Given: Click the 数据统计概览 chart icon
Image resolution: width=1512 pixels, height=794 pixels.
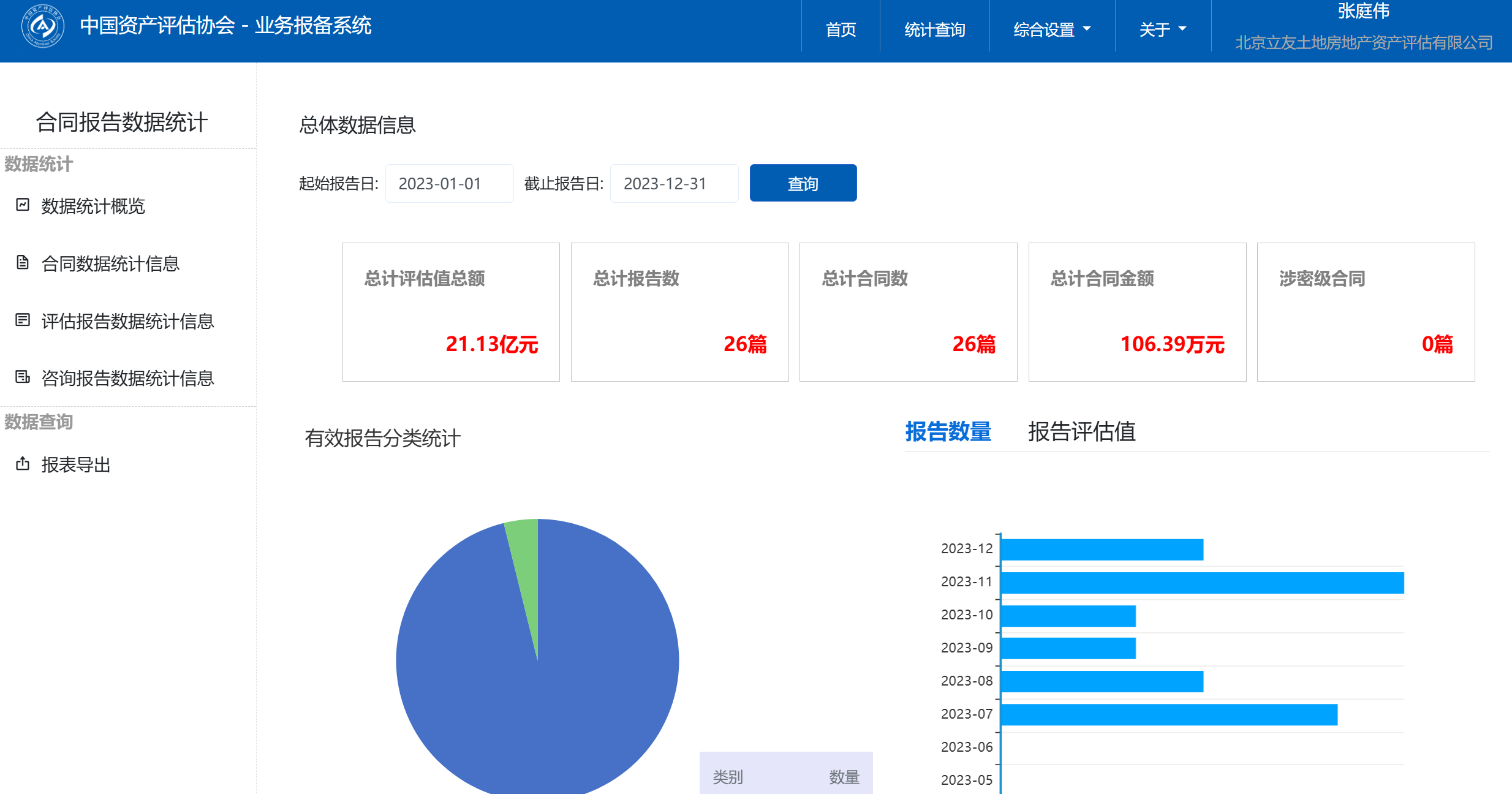Looking at the screenshot, I should [23, 205].
